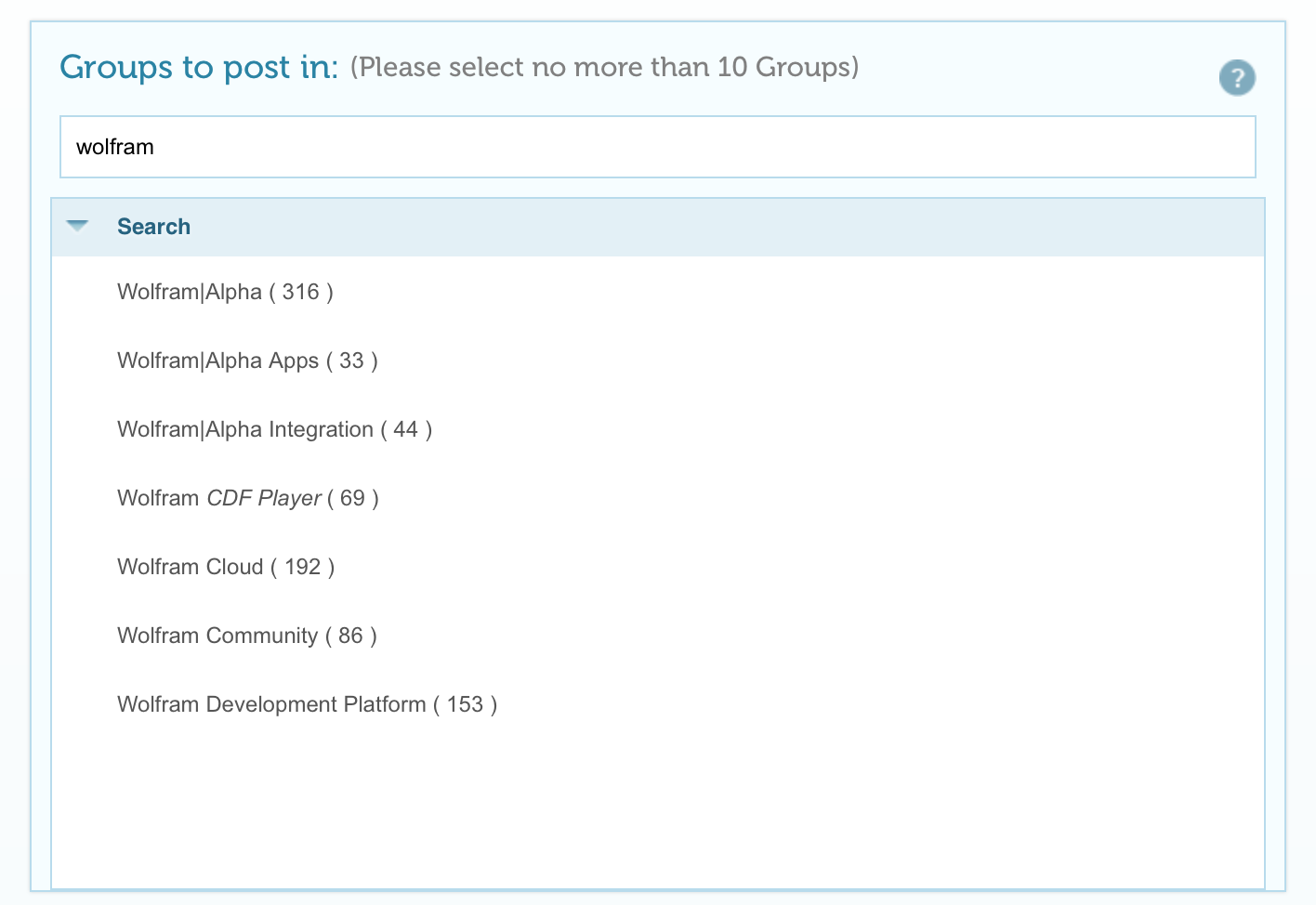Select Wolfram Development Platform ( 153 ) group
Viewport: 1316px width, 905px height.
pyautogui.click(x=307, y=704)
